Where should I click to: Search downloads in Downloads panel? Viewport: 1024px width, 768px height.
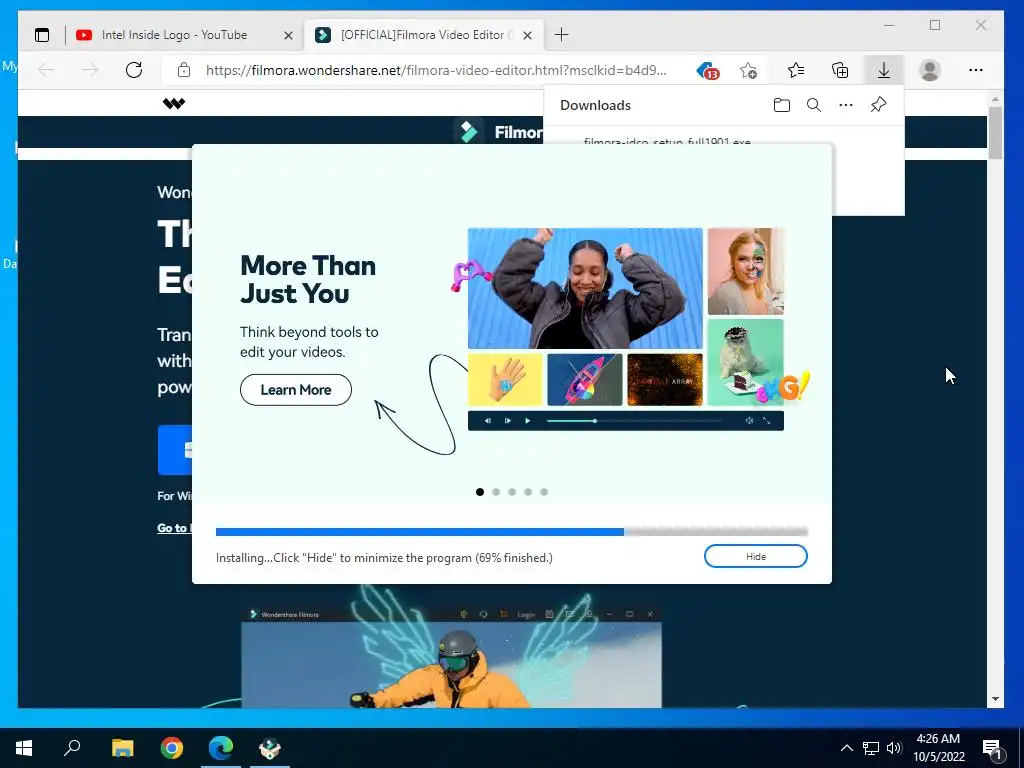pos(814,105)
